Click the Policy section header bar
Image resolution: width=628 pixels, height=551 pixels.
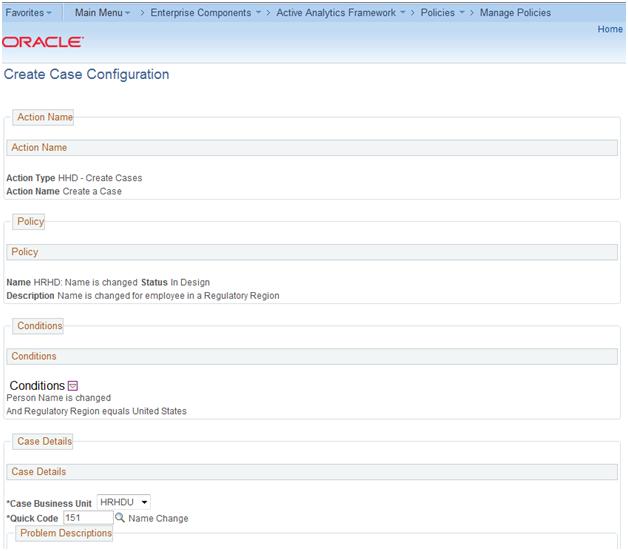pos(312,252)
